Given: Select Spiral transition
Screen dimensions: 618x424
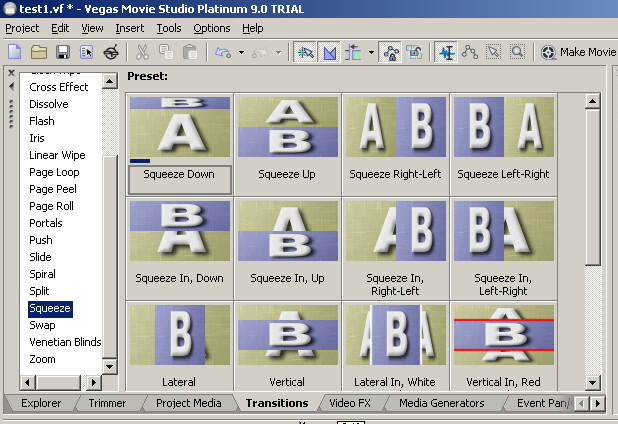Looking at the screenshot, I should click(42, 274).
